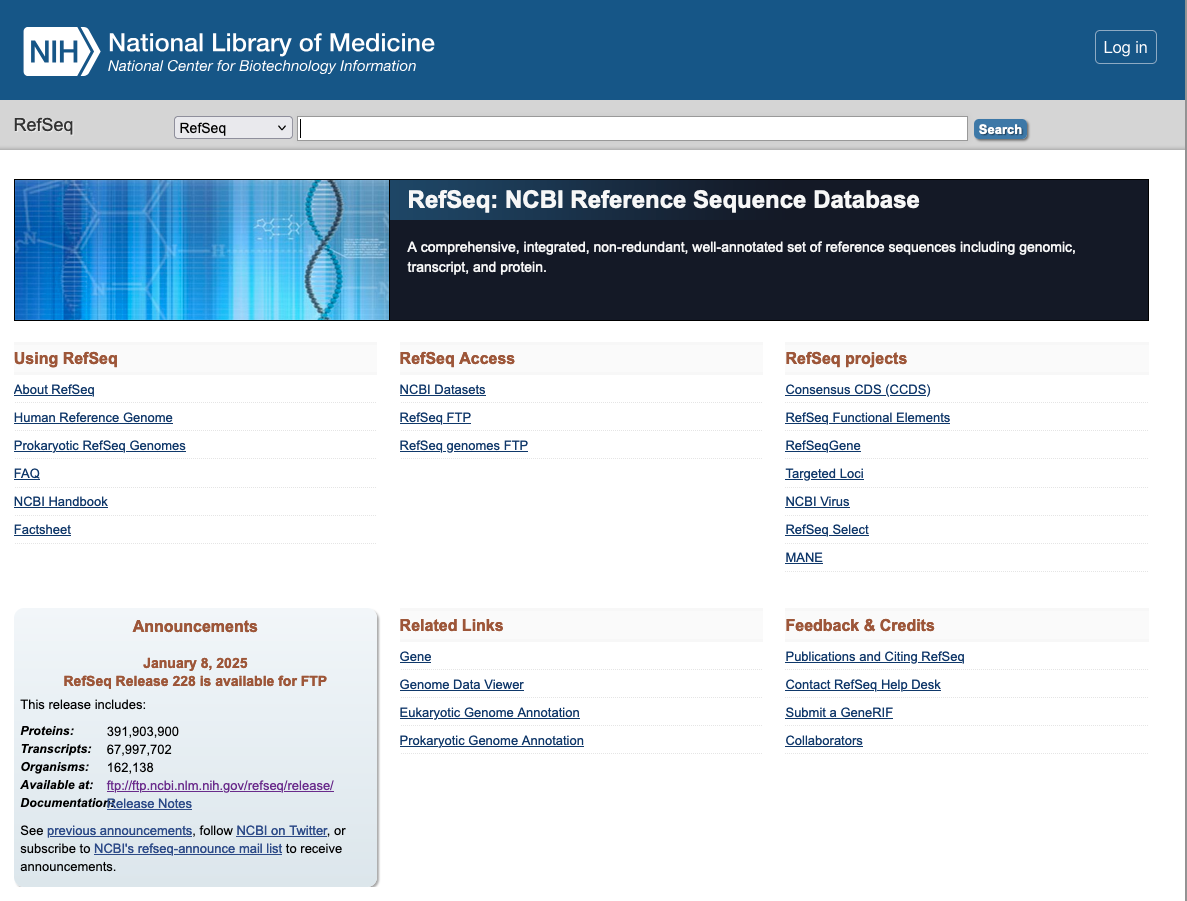
Task: Open the About RefSeq link
Action: [x=54, y=390]
